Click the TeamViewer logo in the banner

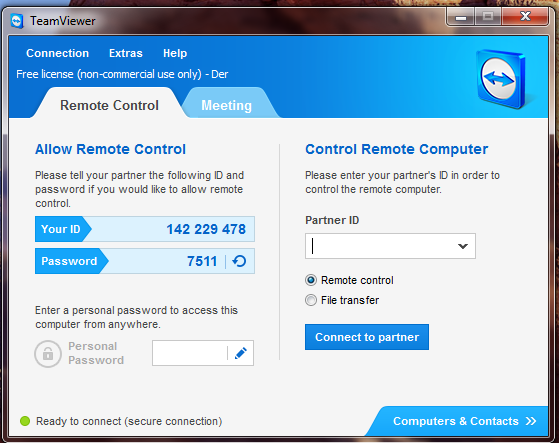coord(501,78)
